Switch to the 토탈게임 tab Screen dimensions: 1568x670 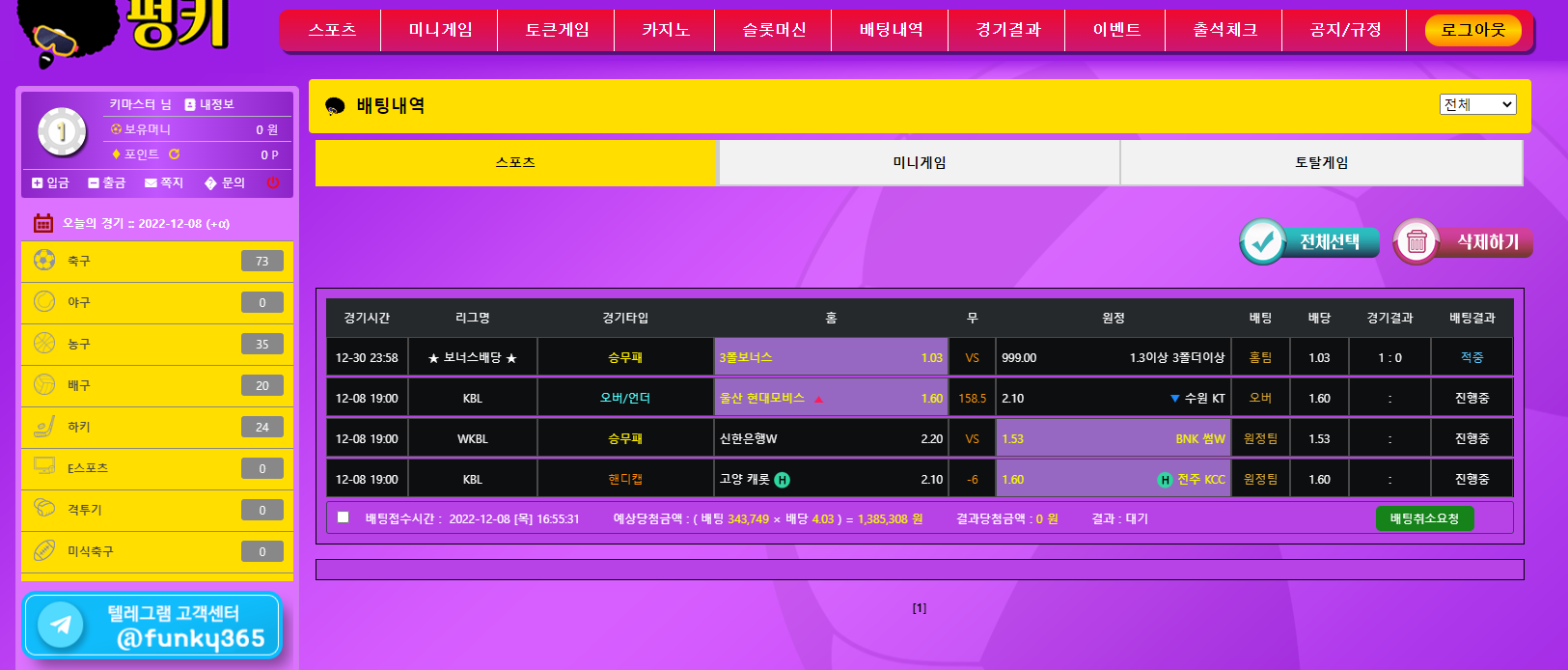point(1321,163)
